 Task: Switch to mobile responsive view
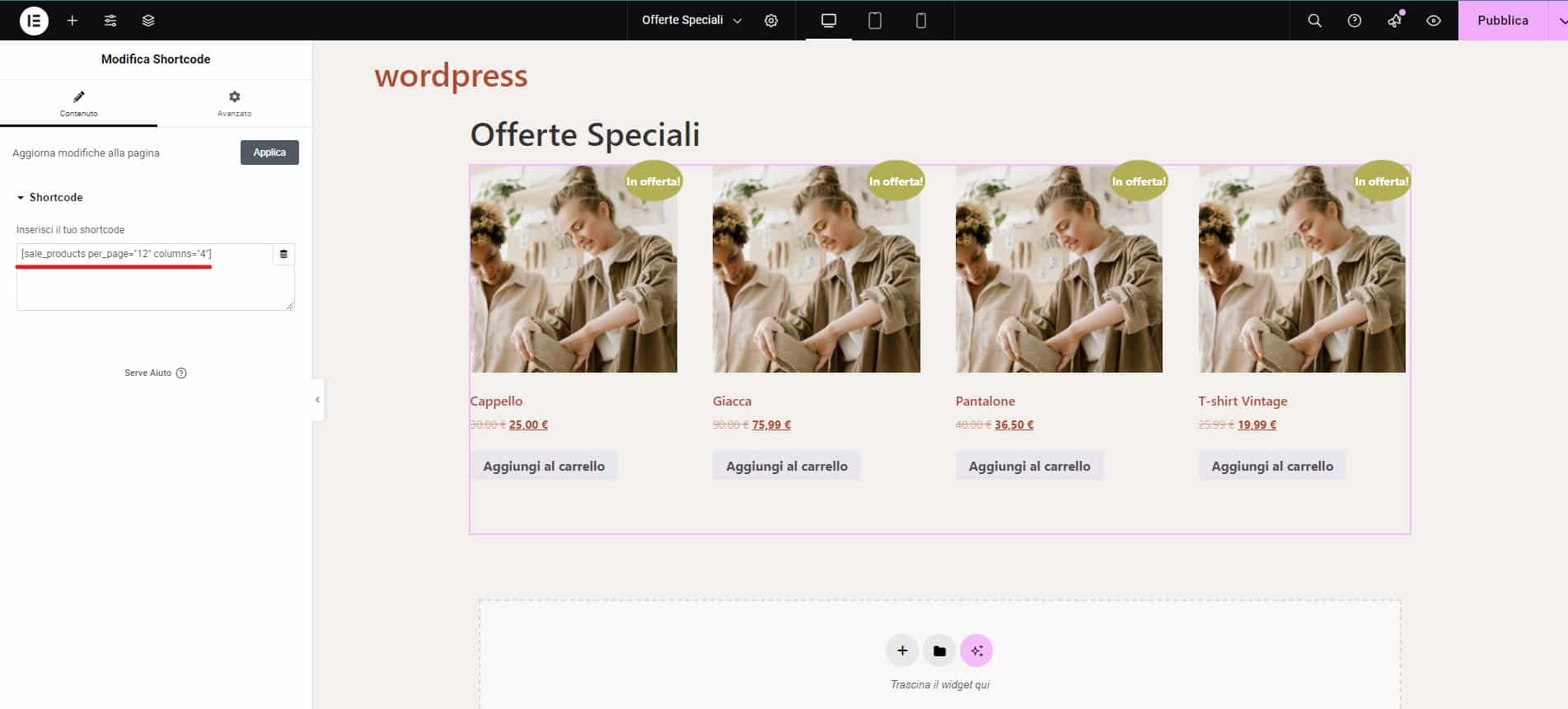tap(921, 21)
